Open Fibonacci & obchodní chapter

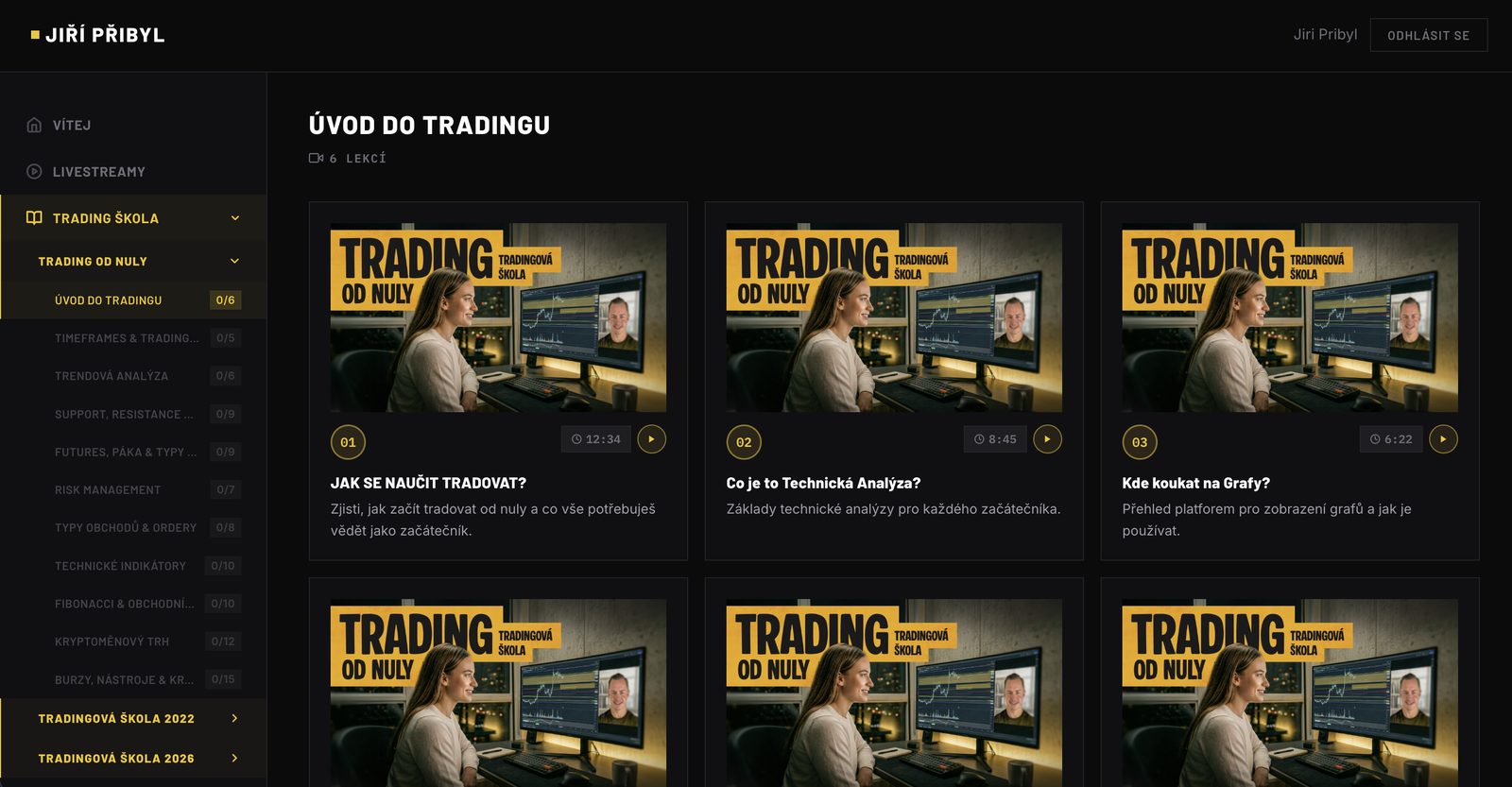(133, 604)
